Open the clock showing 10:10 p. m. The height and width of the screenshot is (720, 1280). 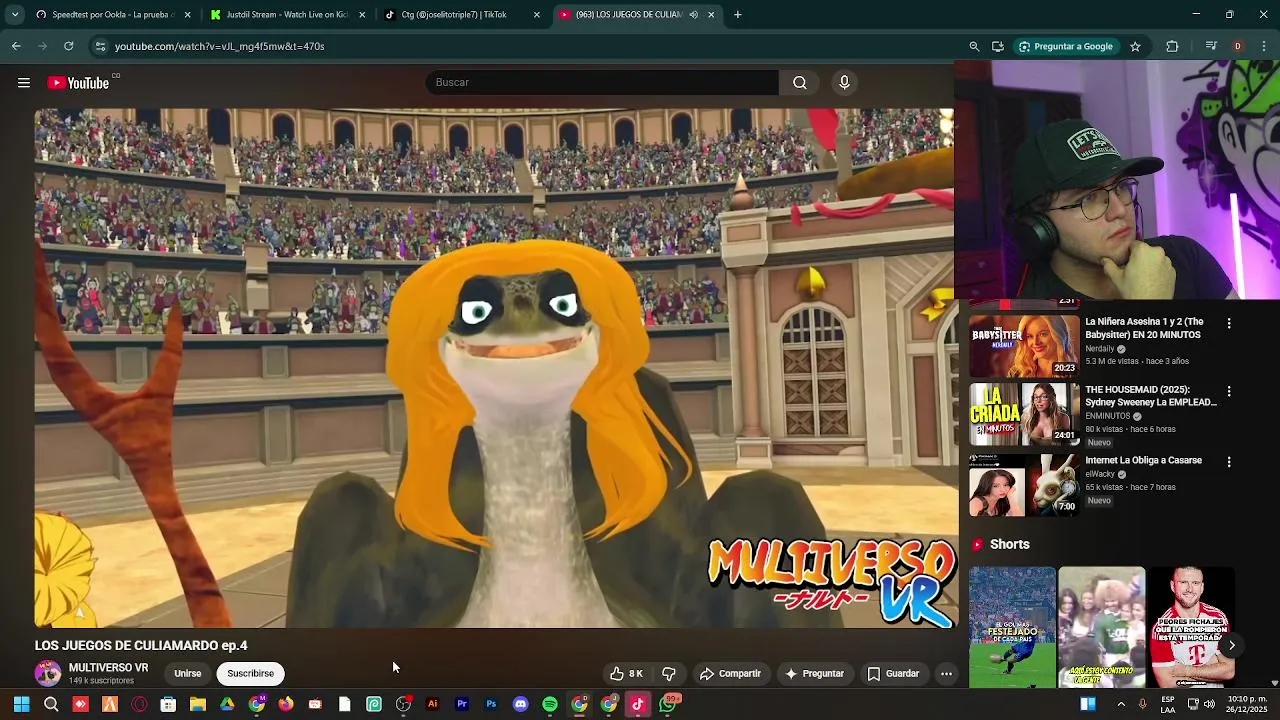1246,704
